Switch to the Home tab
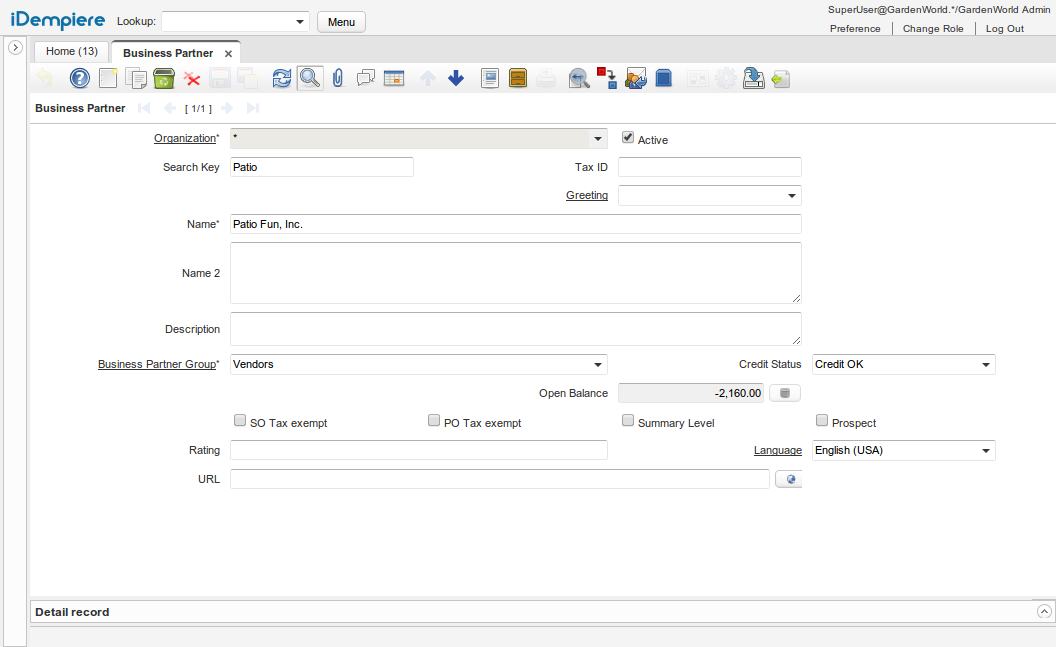Image resolution: width=1056 pixels, height=647 pixels. tap(70, 51)
